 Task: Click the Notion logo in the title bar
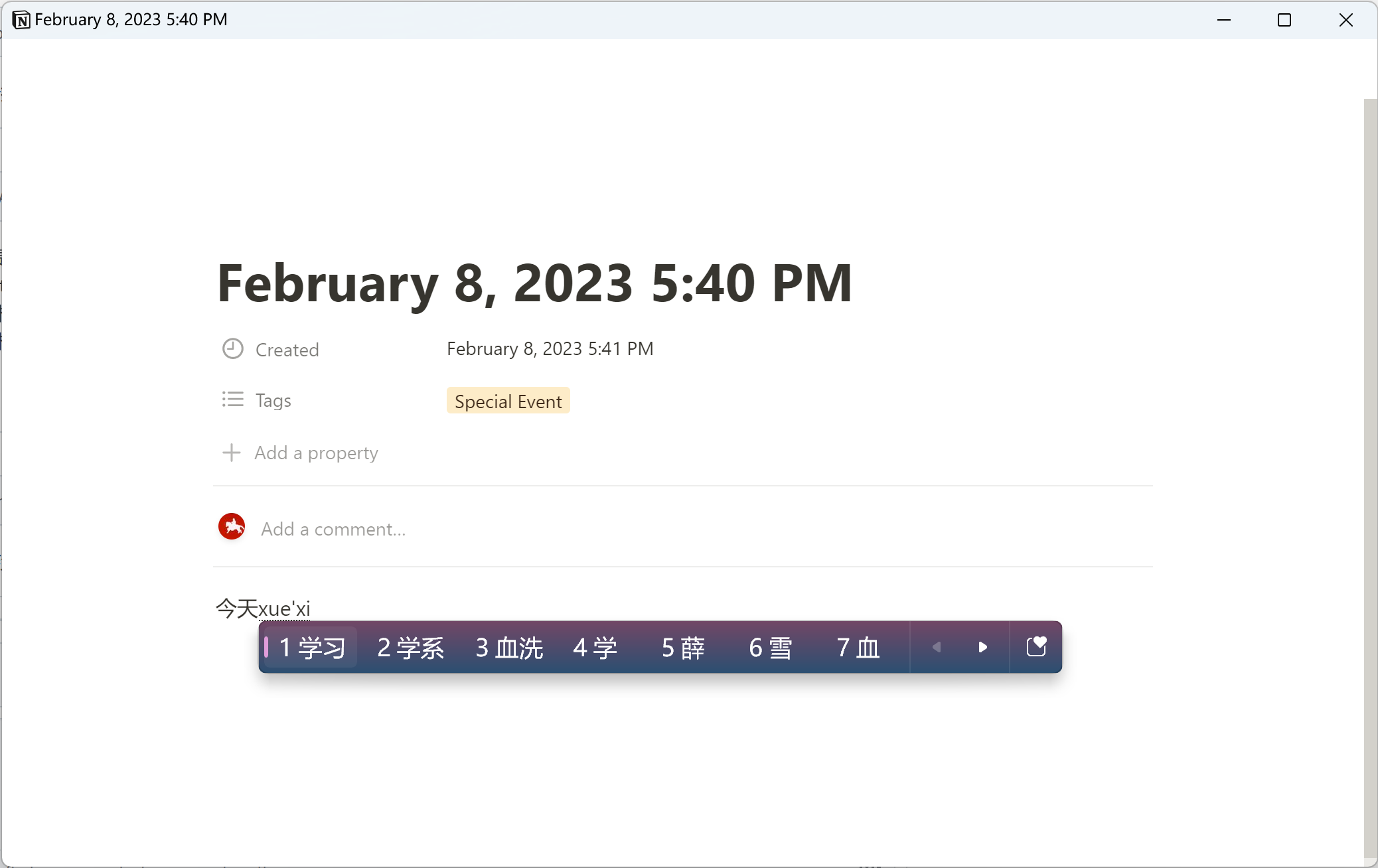21,19
